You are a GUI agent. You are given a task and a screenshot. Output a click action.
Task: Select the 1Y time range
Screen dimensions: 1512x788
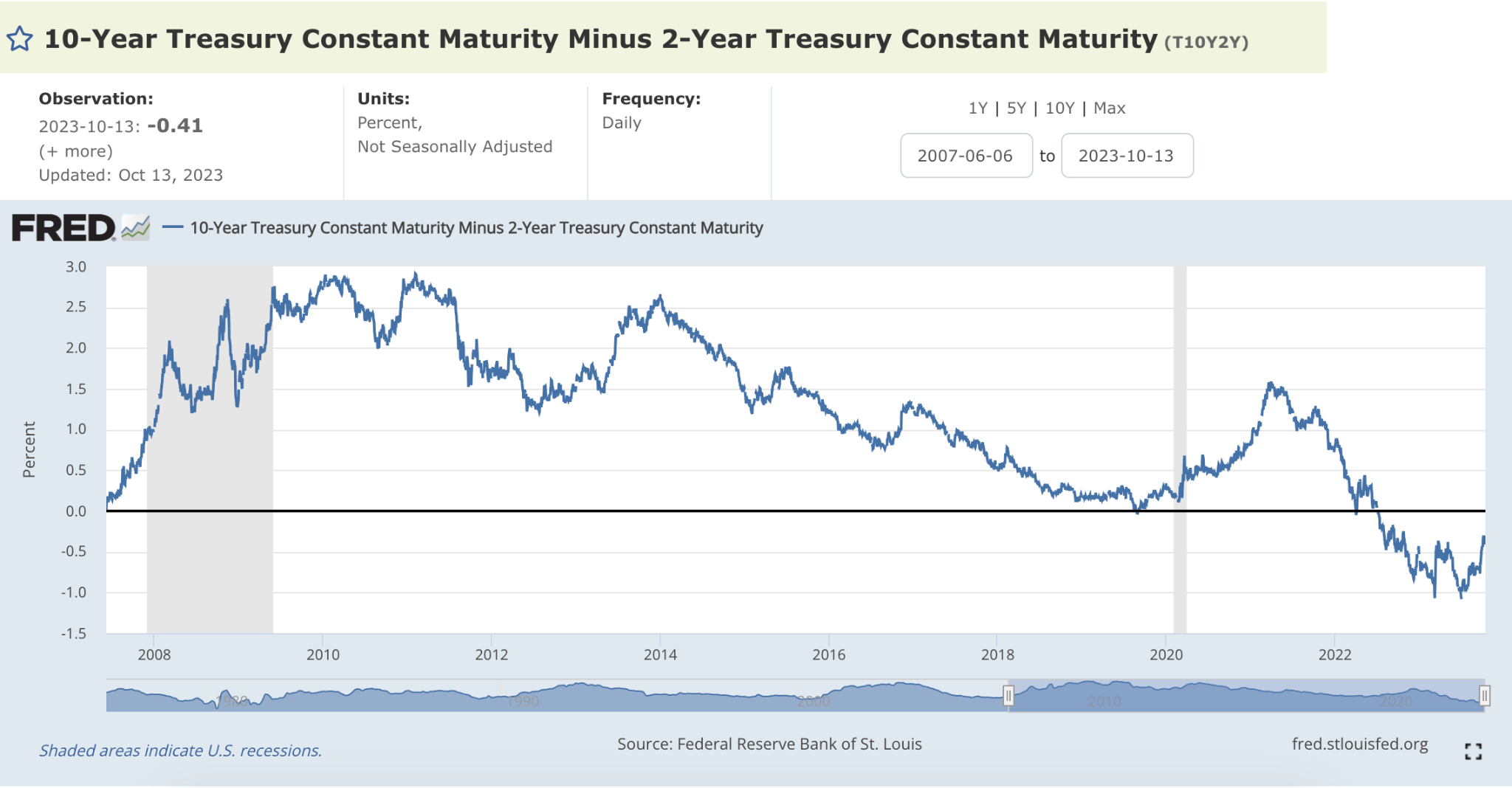coord(977,108)
